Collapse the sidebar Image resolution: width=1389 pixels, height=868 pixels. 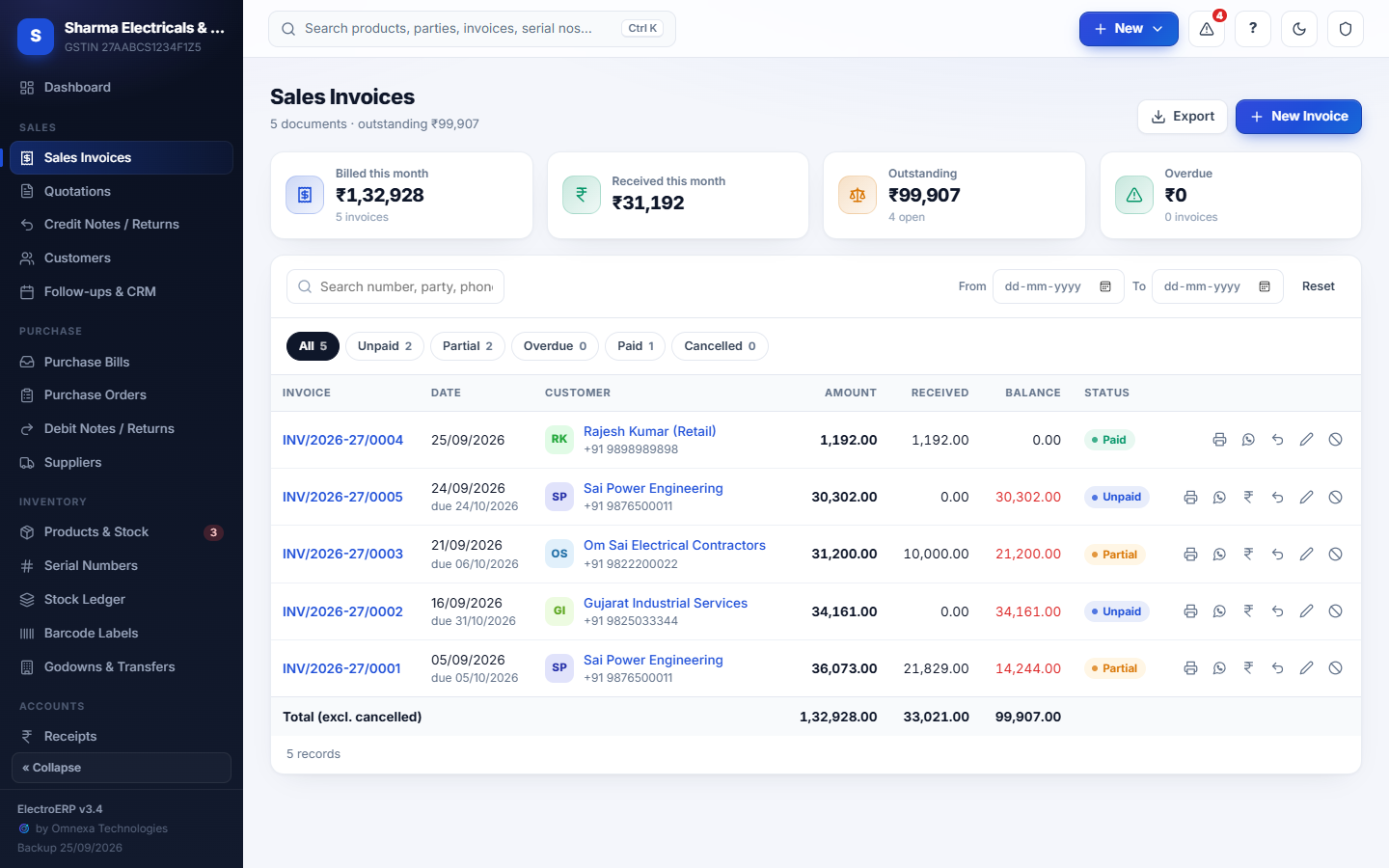(x=122, y=768)
